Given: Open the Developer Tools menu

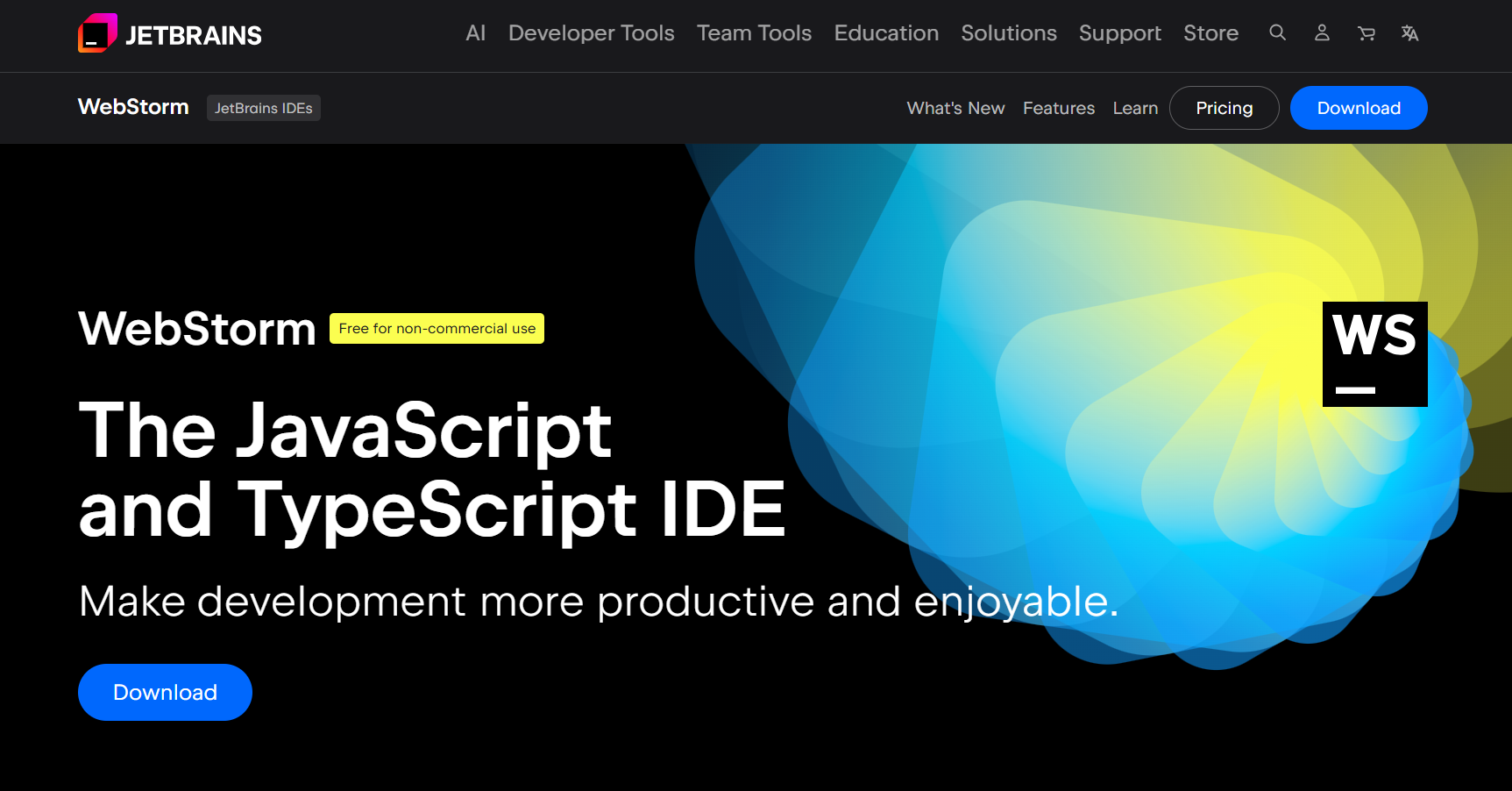Looking at the screenshot, I should click(591, 33).
